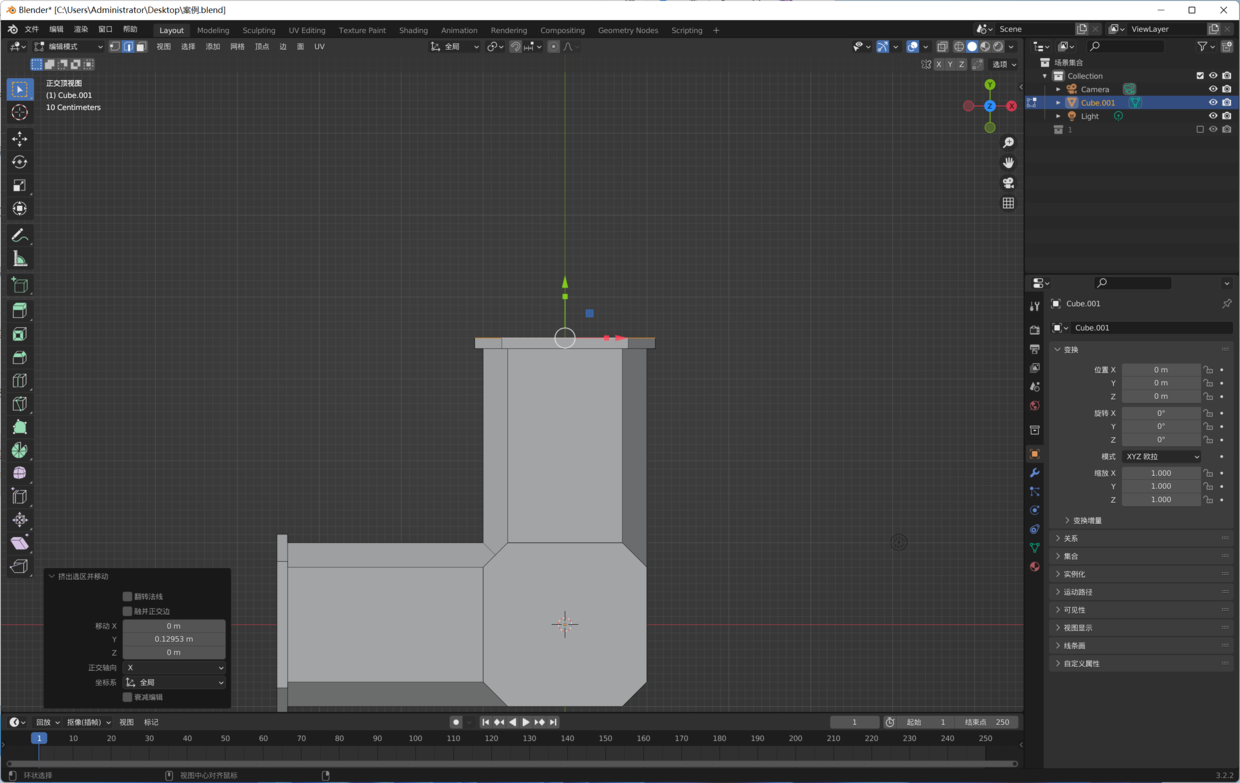Open the 顶点 menu in viewport header
This screenshot has width=1240, height=783.
pyautogui.click(x=262, y=46)
